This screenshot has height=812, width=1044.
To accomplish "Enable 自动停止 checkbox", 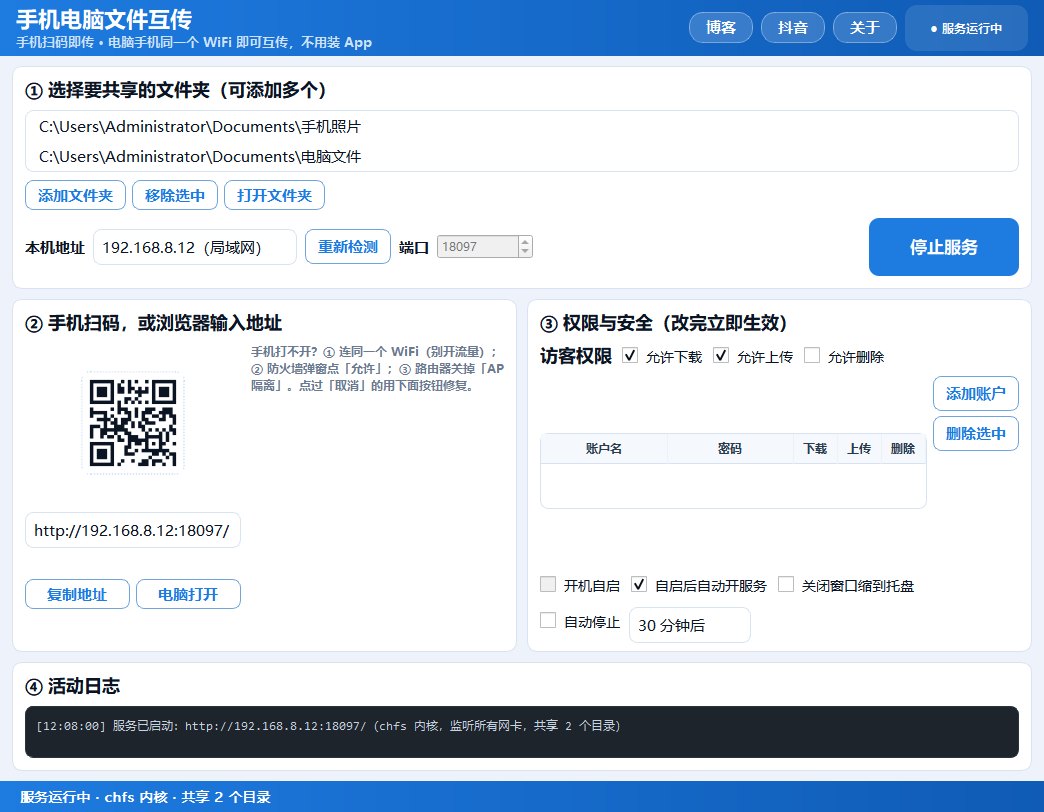I will point(548,620).
